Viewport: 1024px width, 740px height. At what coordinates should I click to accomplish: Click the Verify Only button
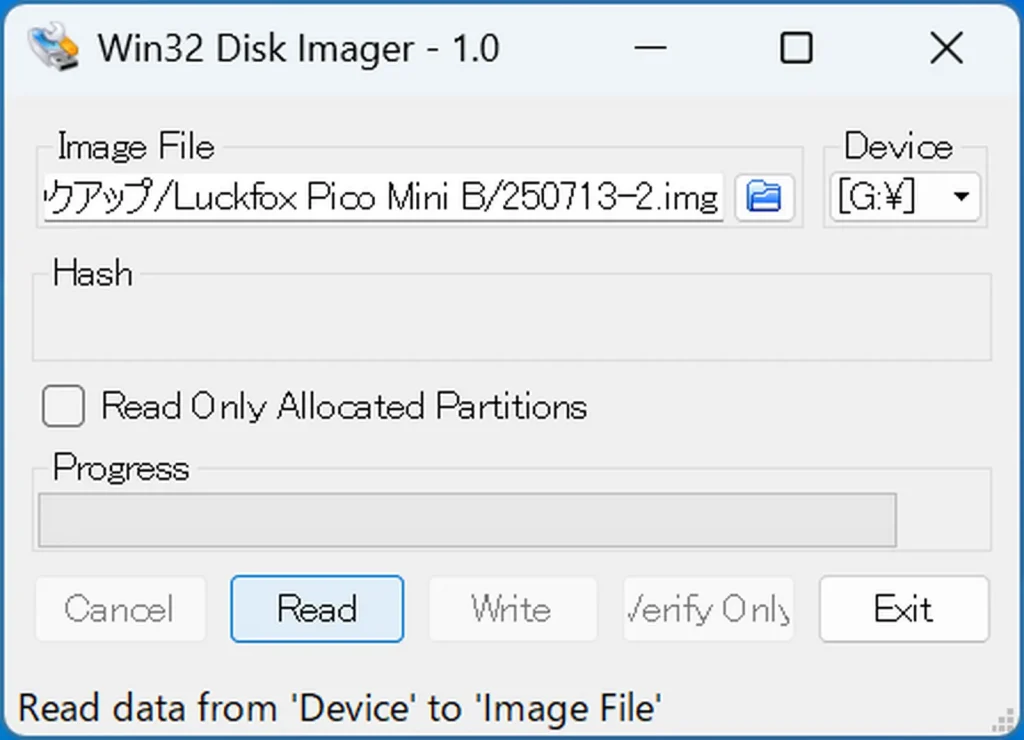(709, 609)
